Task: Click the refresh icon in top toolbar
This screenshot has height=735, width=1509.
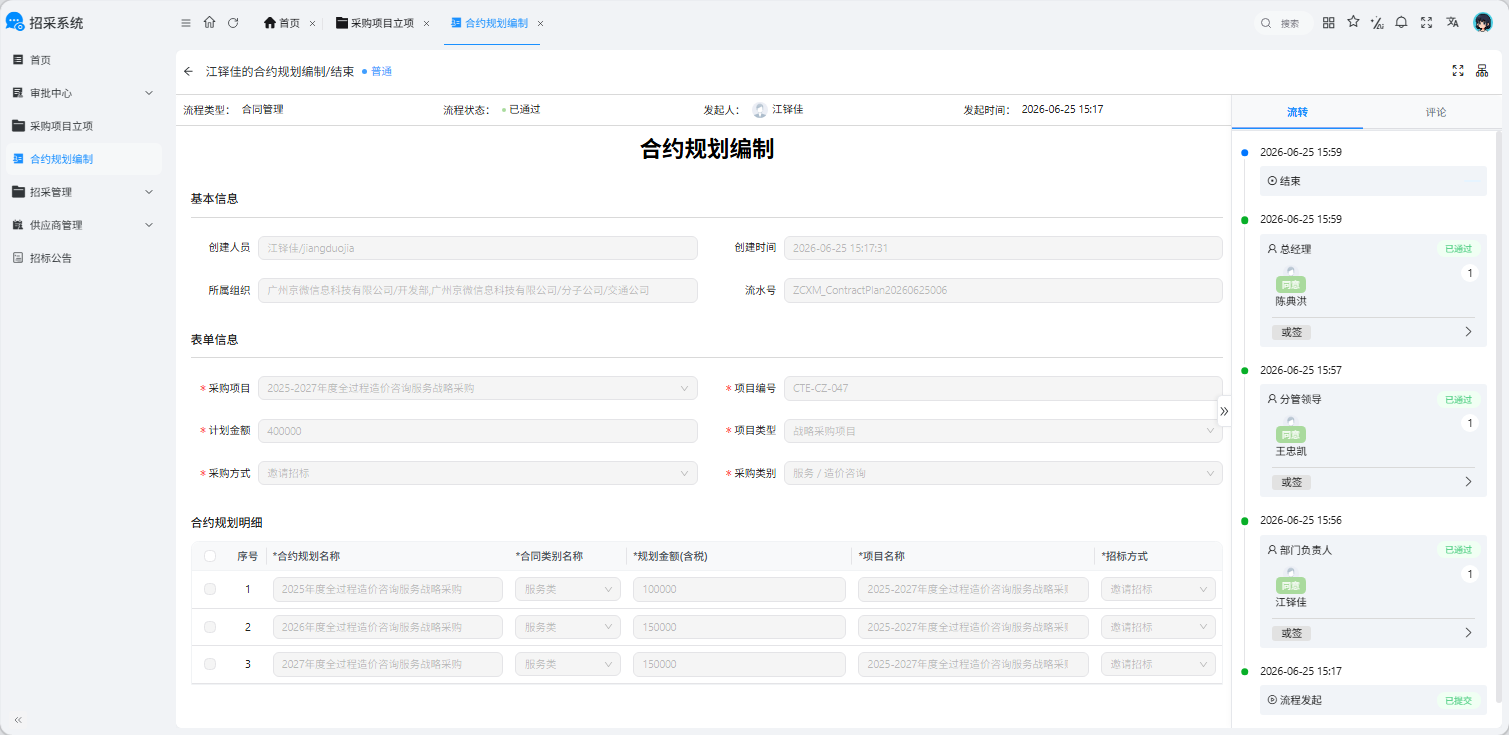Action: [233, 22]
